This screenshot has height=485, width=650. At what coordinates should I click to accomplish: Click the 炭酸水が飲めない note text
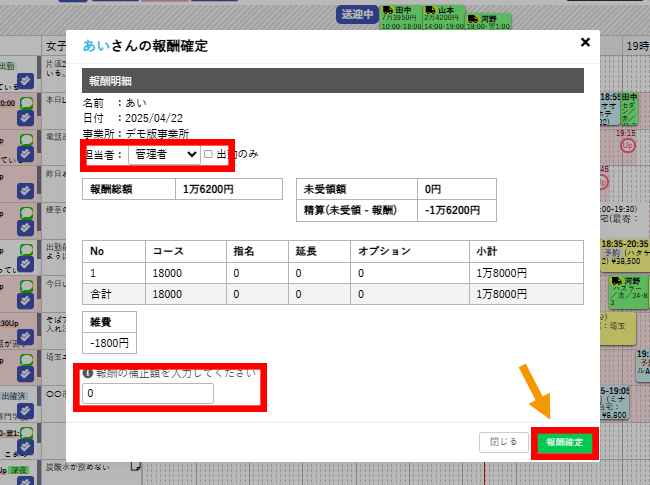coord(78,467)
